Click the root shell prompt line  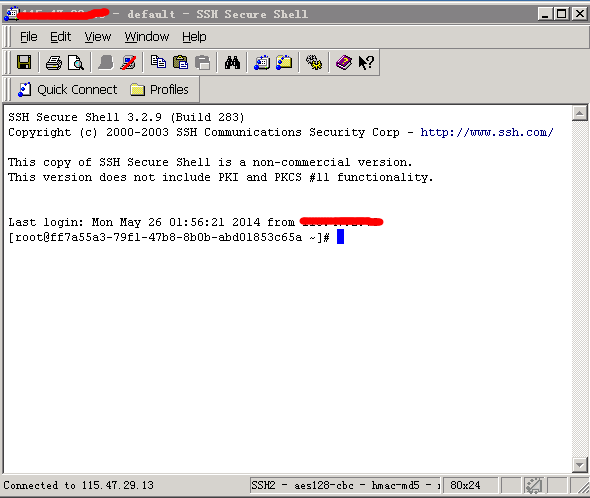tap(169, 238)
